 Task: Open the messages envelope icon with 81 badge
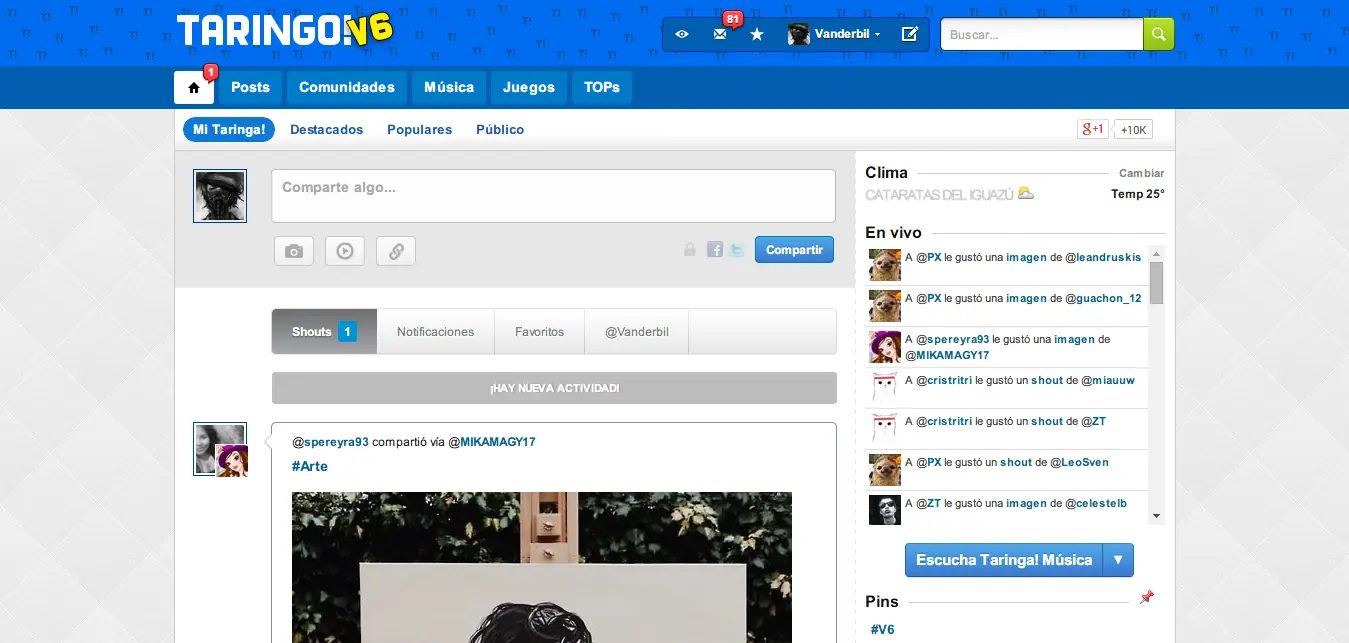720,34
